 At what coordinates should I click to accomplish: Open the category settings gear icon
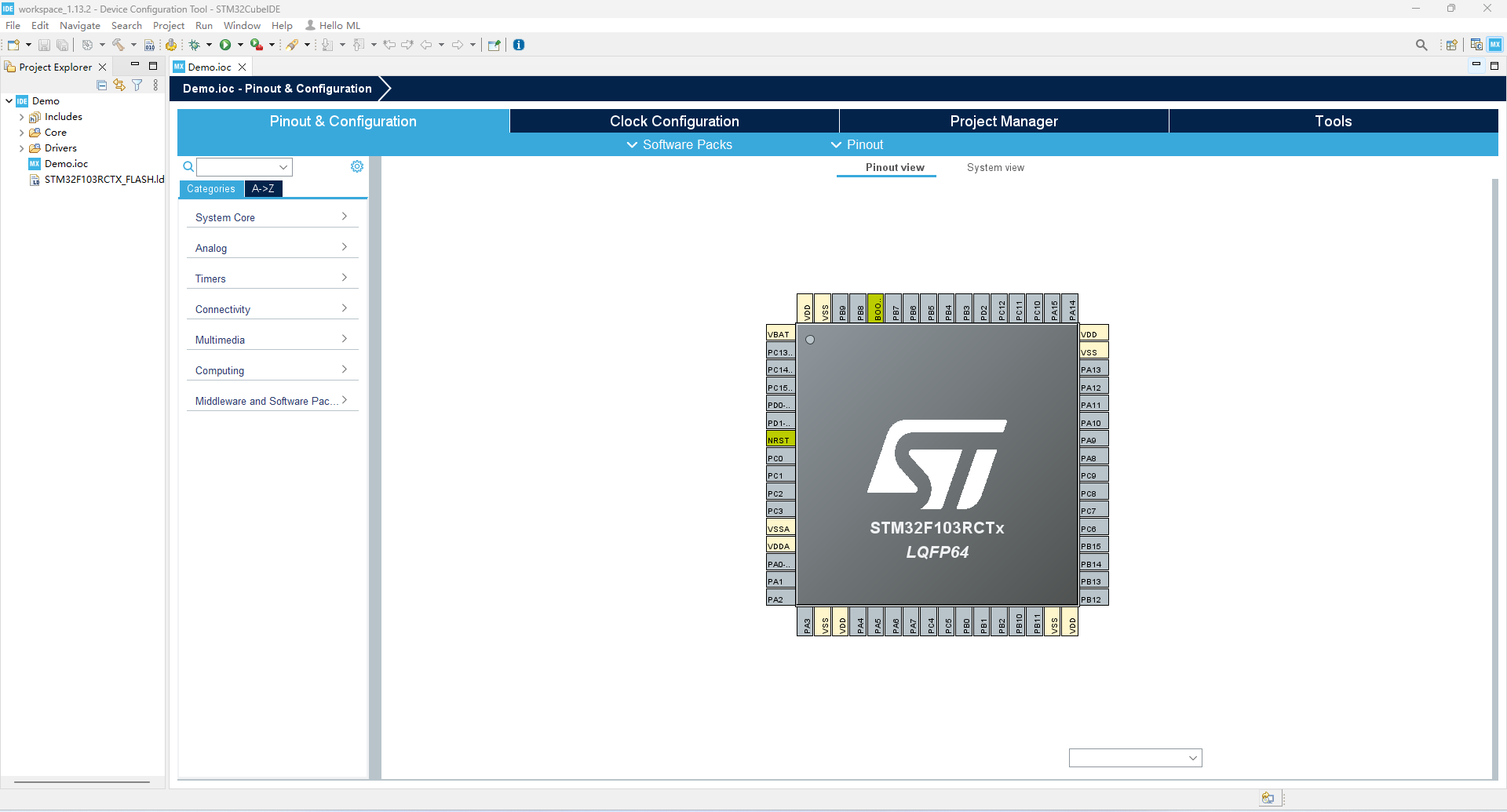coord(357,166)
